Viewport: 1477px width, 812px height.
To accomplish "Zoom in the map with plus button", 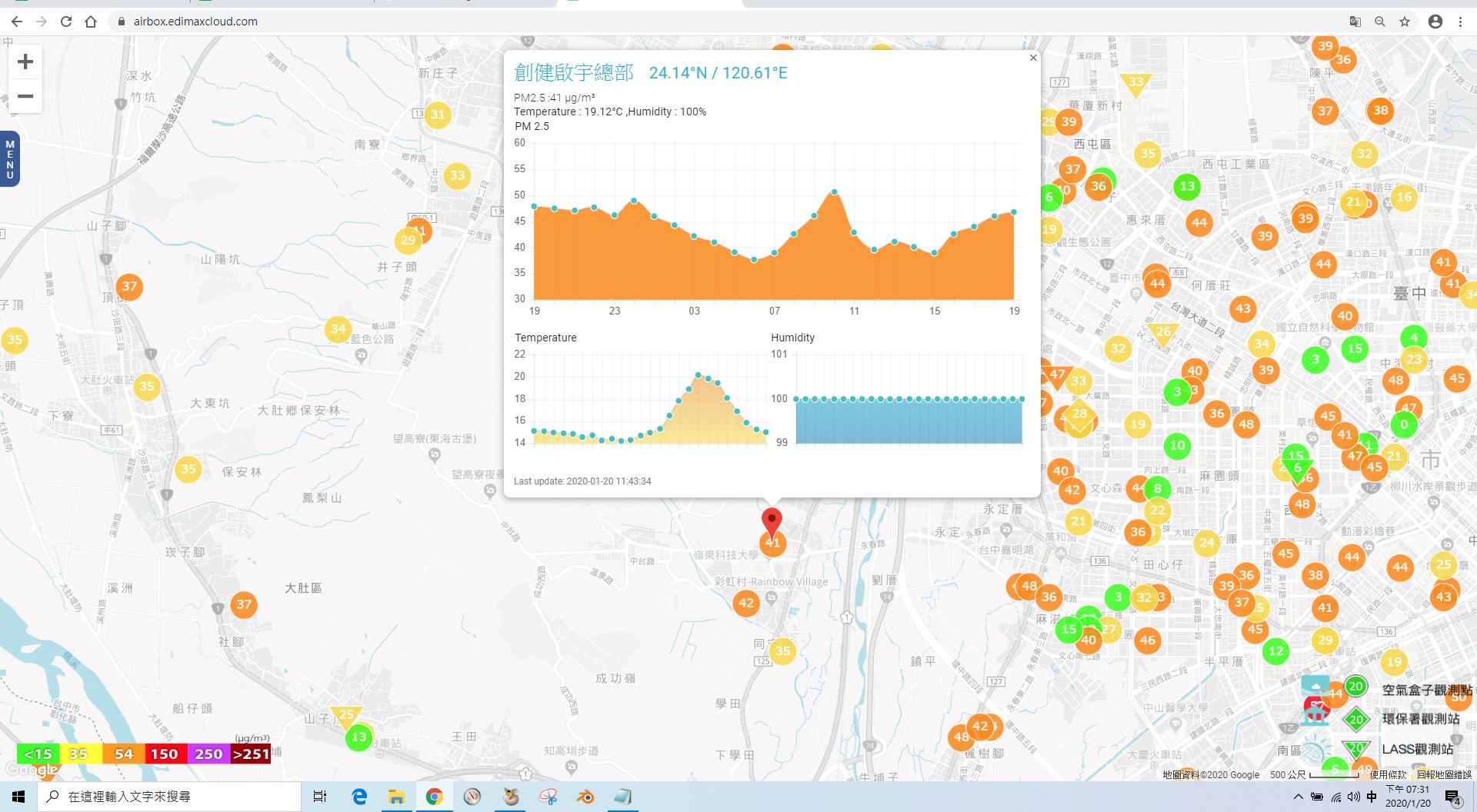I will tap(25, 62).
